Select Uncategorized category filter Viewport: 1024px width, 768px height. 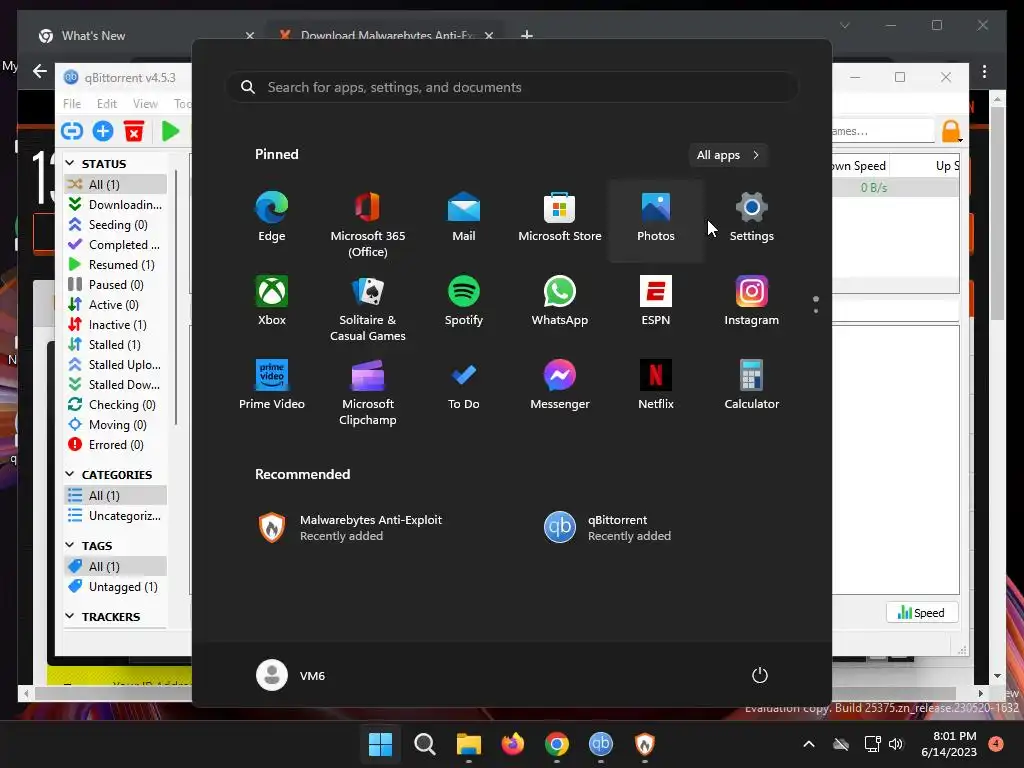click(x=116, y=516)
